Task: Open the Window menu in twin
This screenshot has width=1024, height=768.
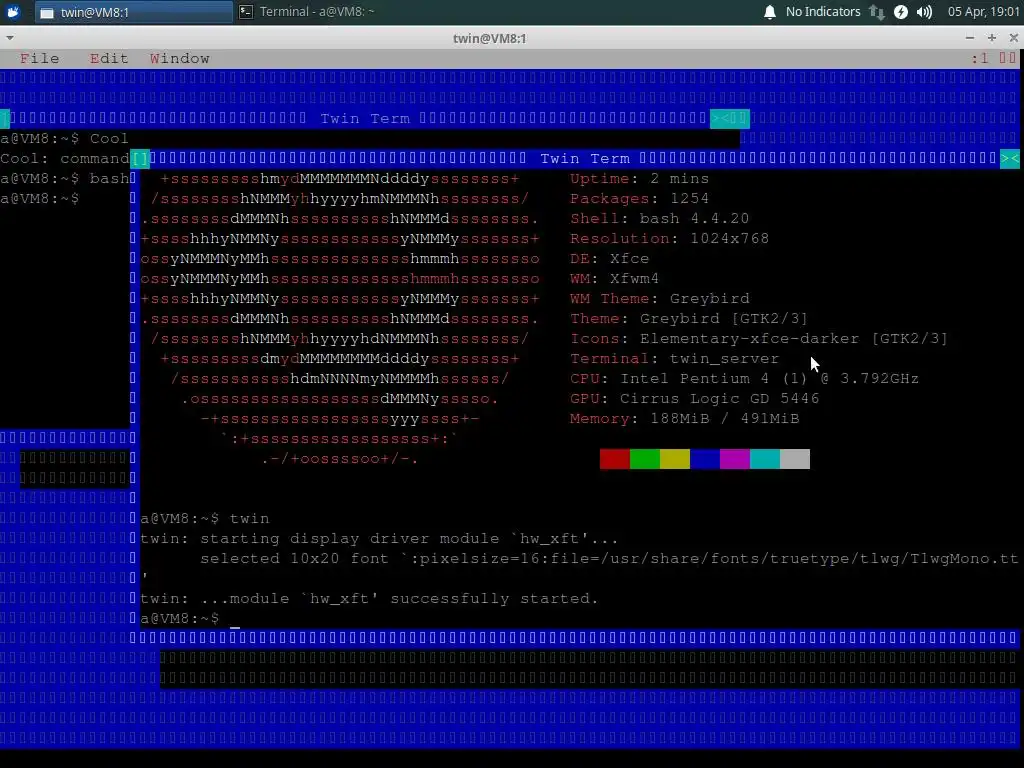Action: click(180, 59)
